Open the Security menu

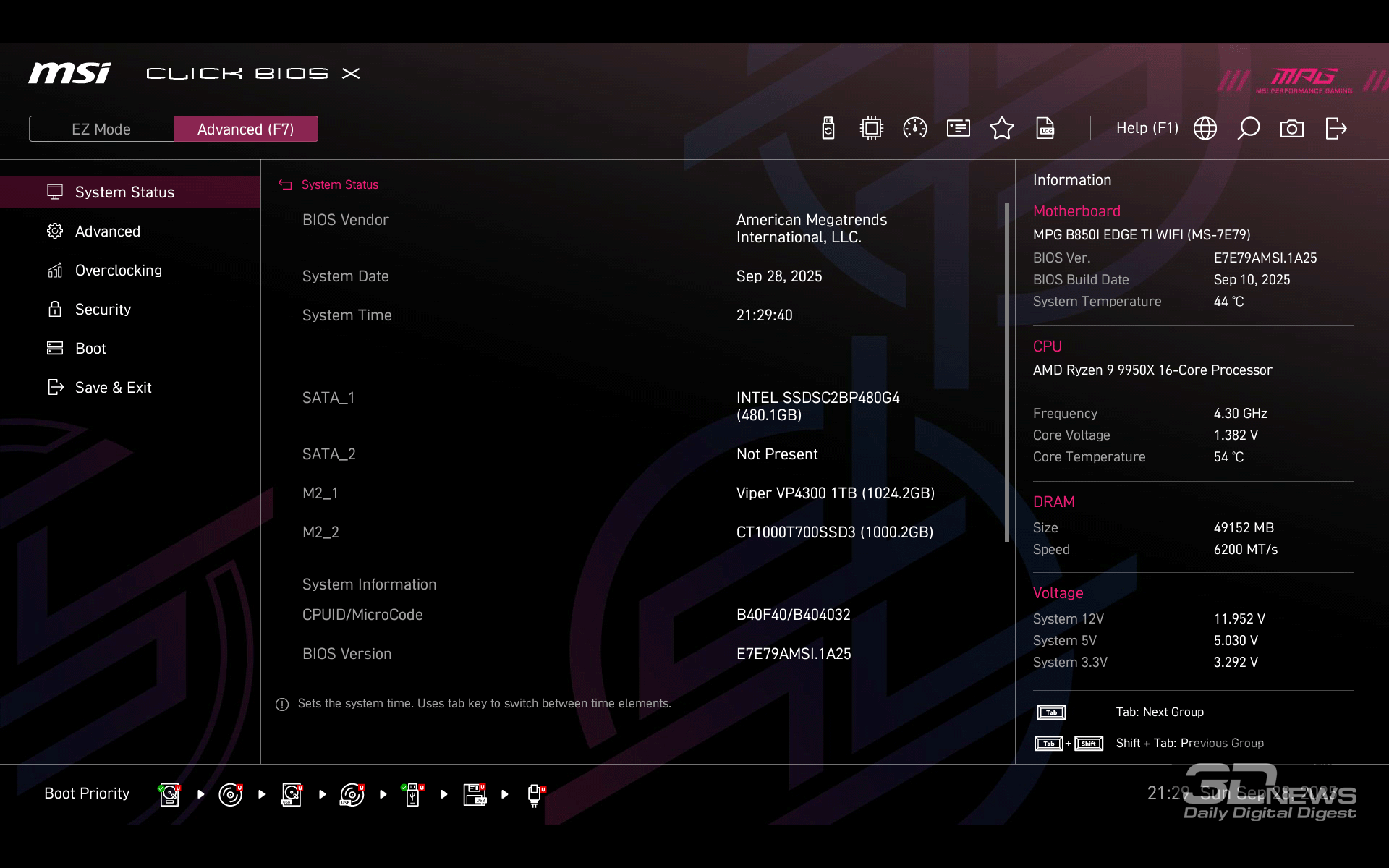tap(103, 310)
